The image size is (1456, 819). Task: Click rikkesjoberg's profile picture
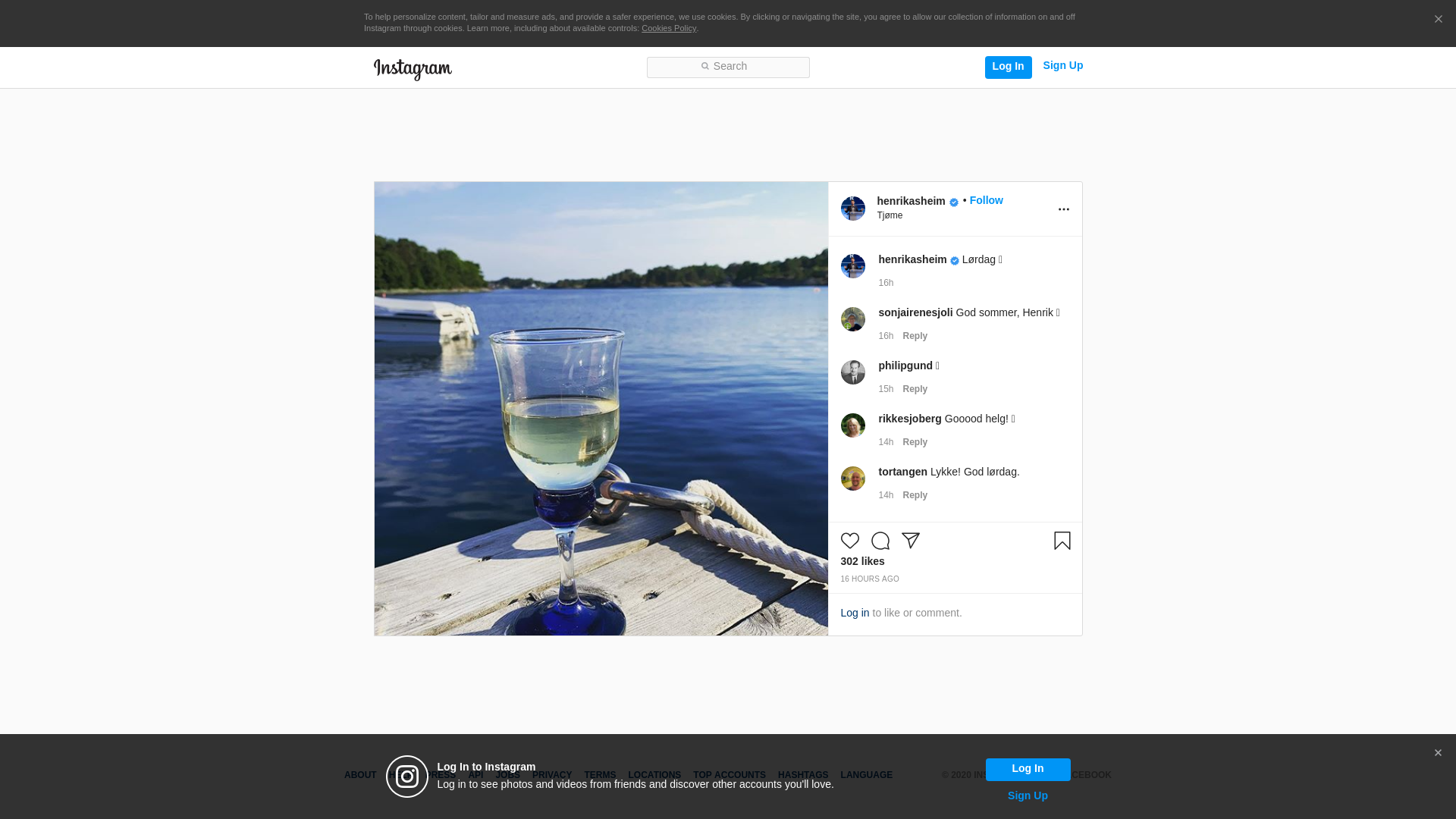(852, 425)
